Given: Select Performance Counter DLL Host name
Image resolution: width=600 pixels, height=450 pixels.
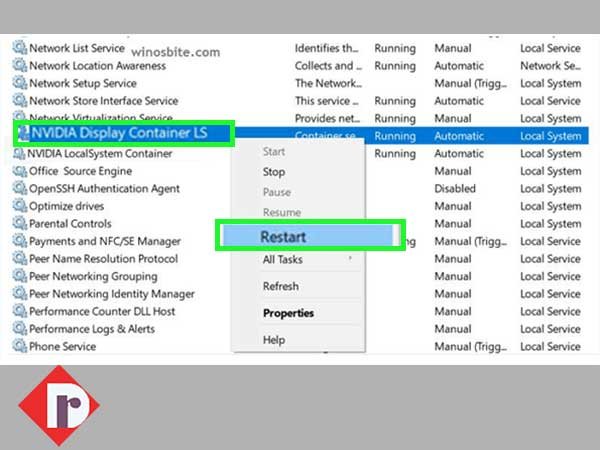Looking at the screenshot, I should click(102, 311).
